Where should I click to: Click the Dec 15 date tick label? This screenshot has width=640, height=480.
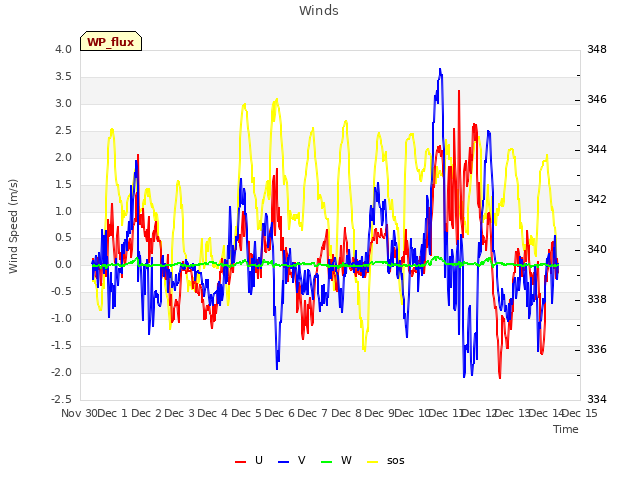click(580, 413)
